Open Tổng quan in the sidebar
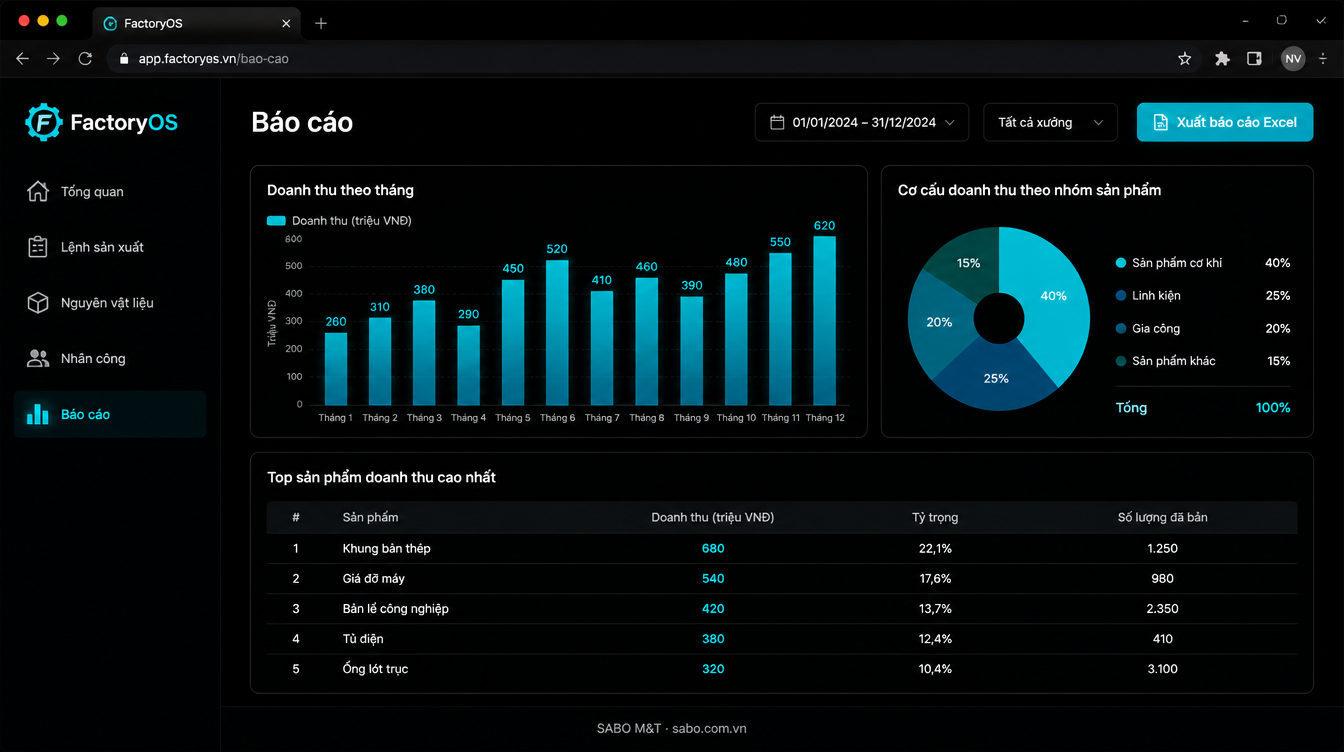 pos(110,191)
